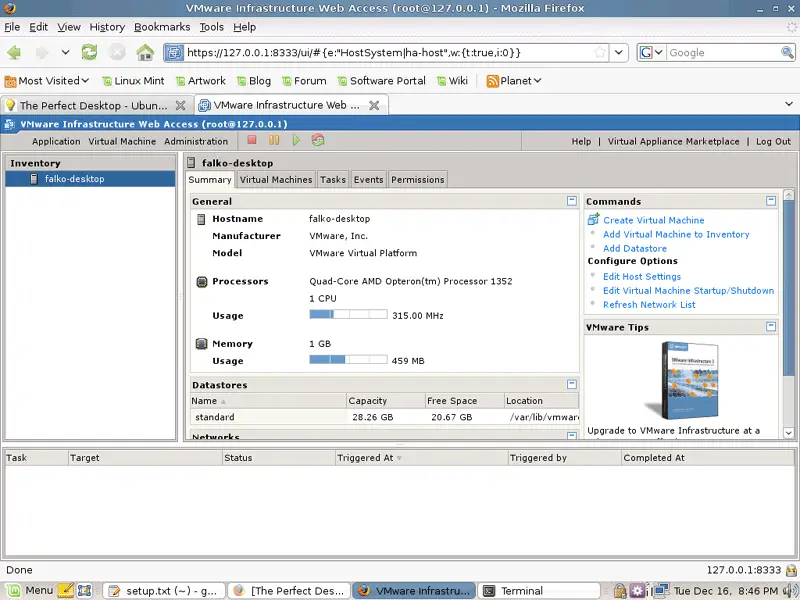
Task: Click the memory usage progress bar
Action: pos(348,359)
